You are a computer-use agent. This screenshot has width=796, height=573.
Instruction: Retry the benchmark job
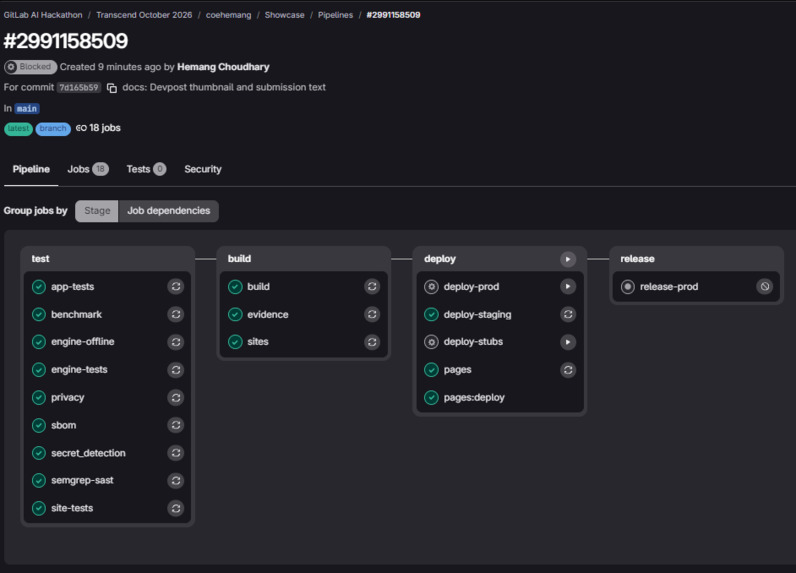click(176, 315)
